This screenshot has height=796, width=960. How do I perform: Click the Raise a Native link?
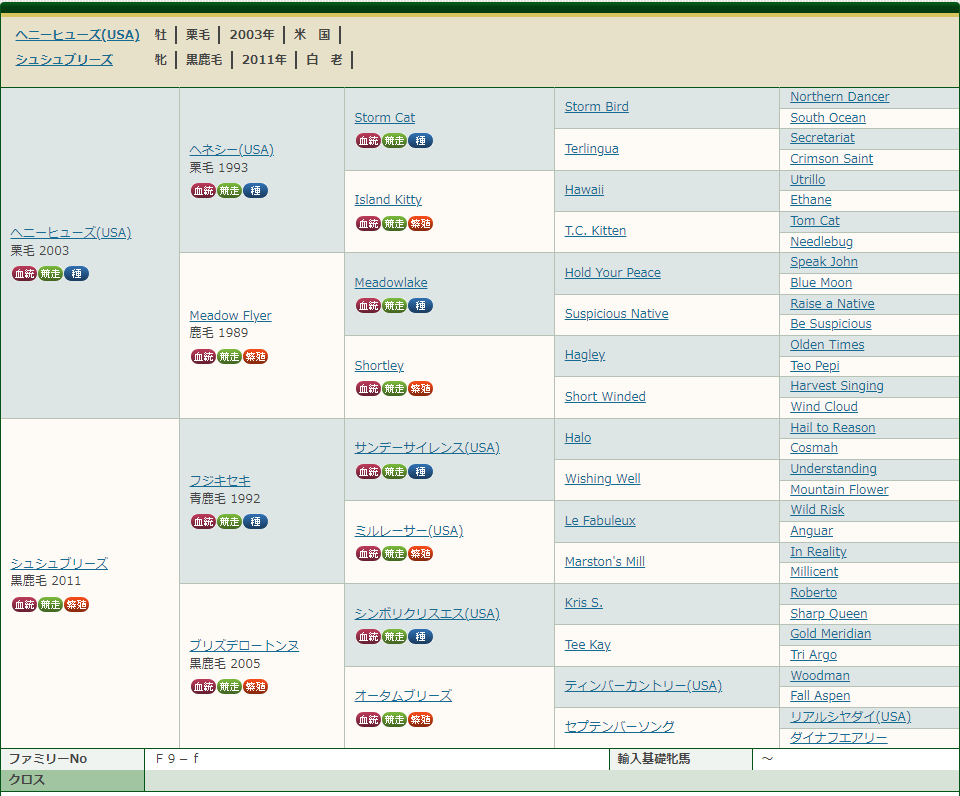click(832, 304)
